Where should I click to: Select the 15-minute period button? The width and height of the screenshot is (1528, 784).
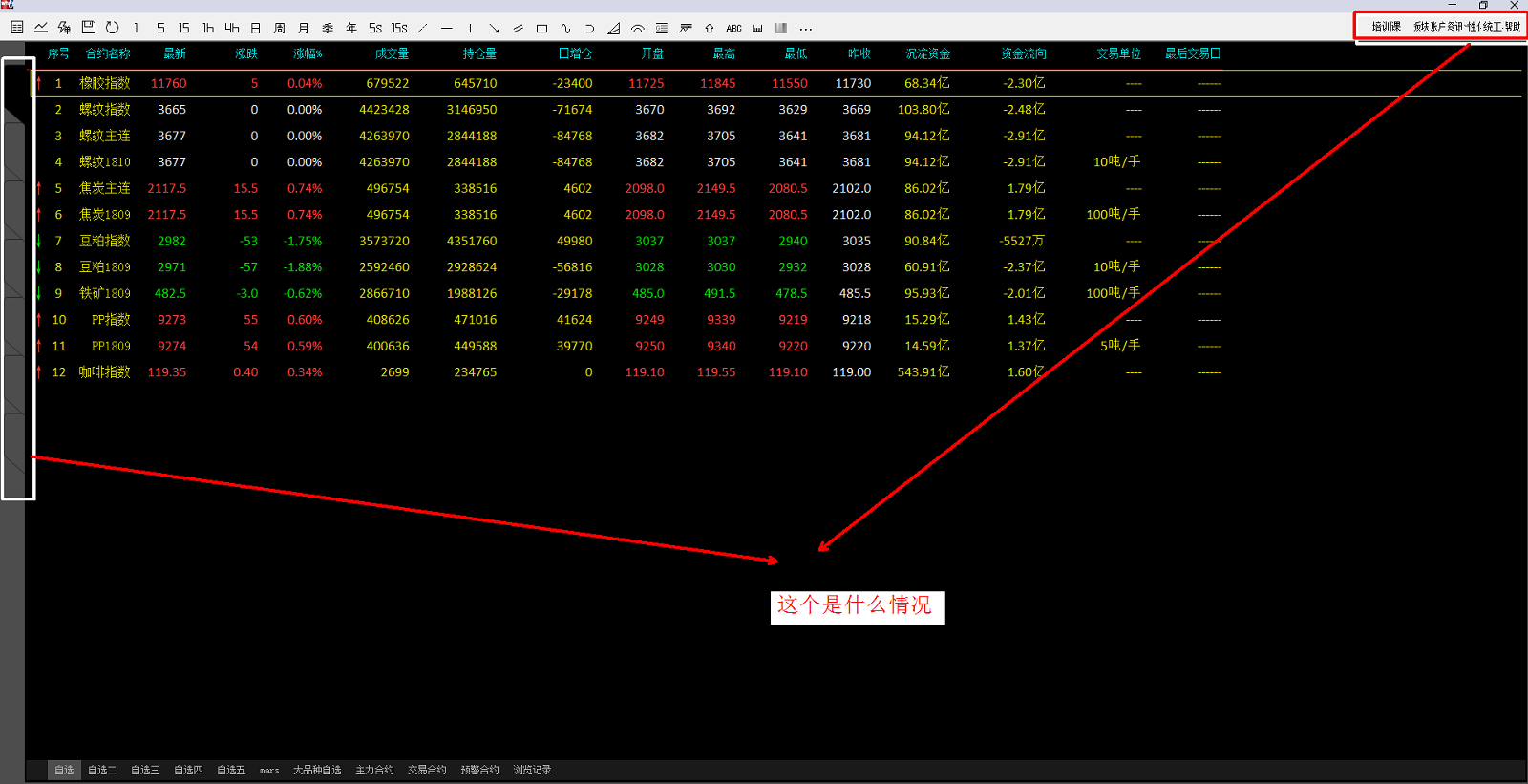tap(184, 28)
